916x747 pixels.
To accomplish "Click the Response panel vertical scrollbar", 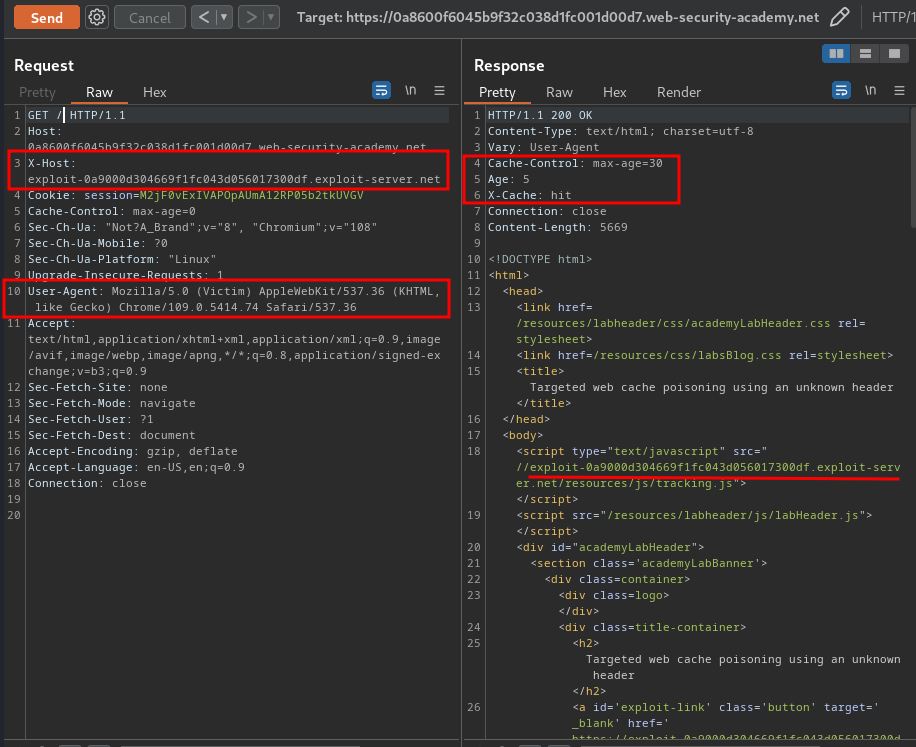I will point(912,166).
